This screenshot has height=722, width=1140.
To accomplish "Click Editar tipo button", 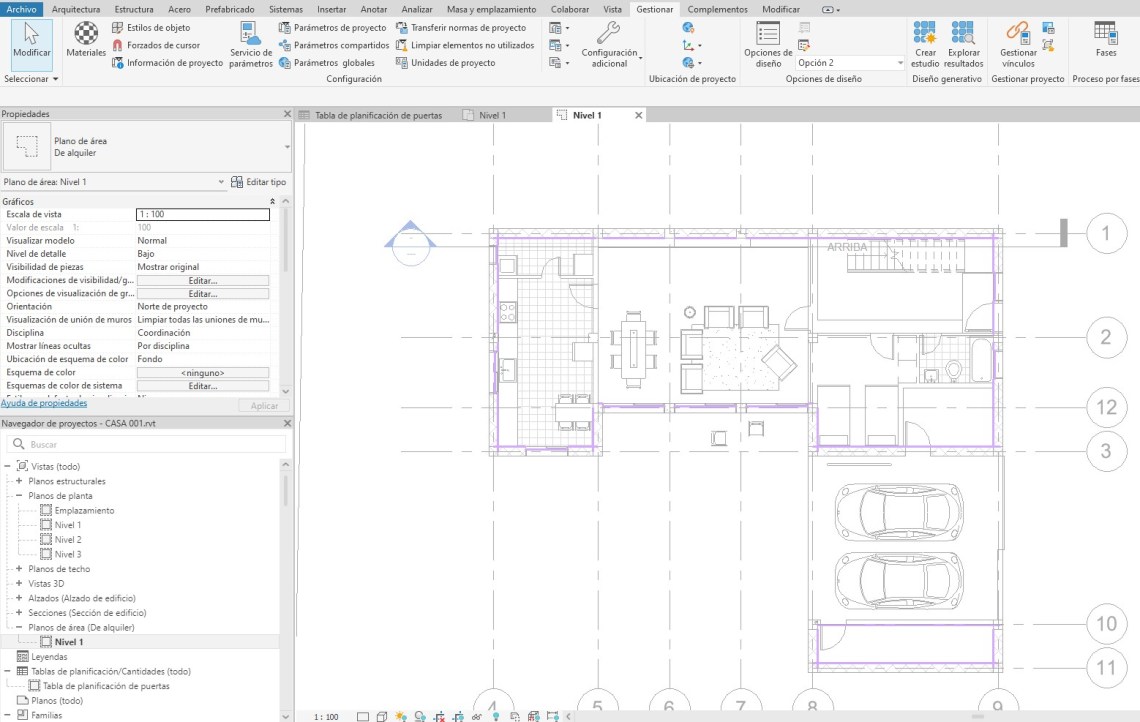I will (x=258, y=182).
